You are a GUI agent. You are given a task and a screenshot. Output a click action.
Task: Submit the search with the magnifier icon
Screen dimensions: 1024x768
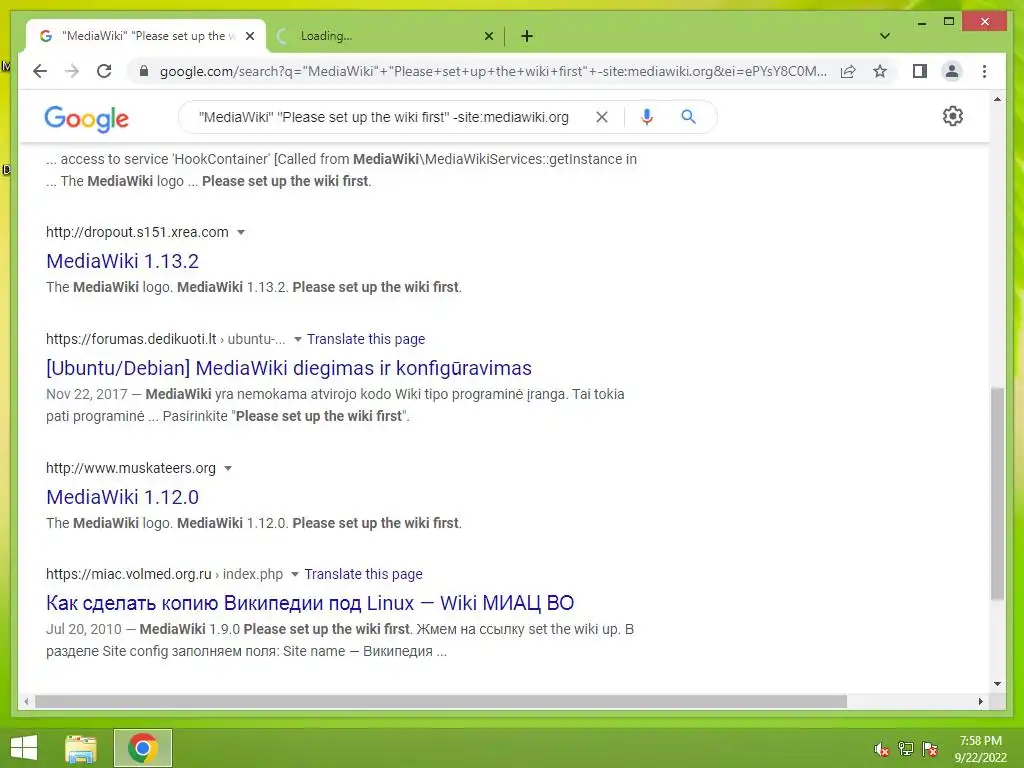click(688, 117)
